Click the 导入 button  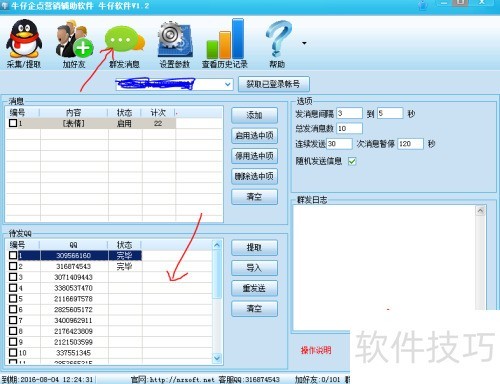pyautogui.click(x=254, y=268)
